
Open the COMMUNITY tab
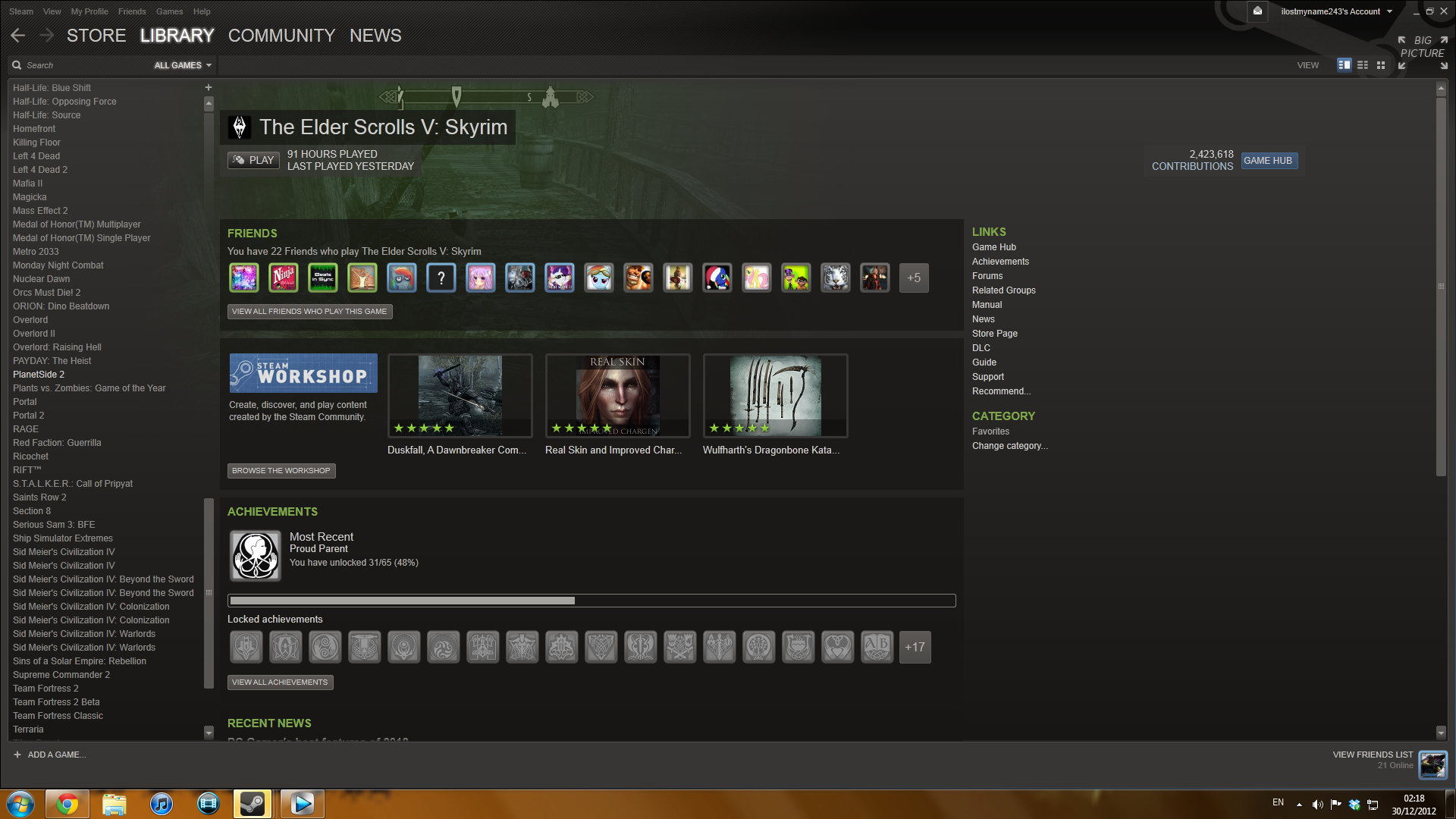click(x=281, y=36)
